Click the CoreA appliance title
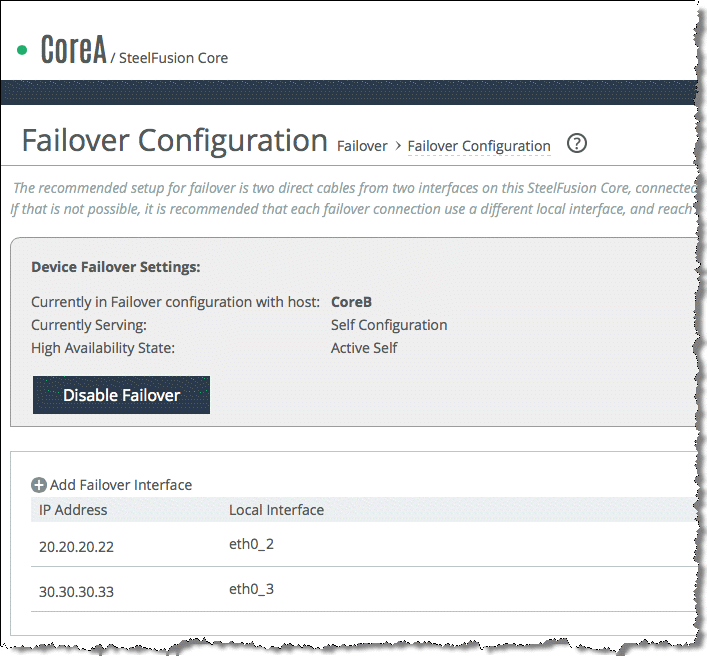Screen dimensions: 707x656 [x=73, y=49]
